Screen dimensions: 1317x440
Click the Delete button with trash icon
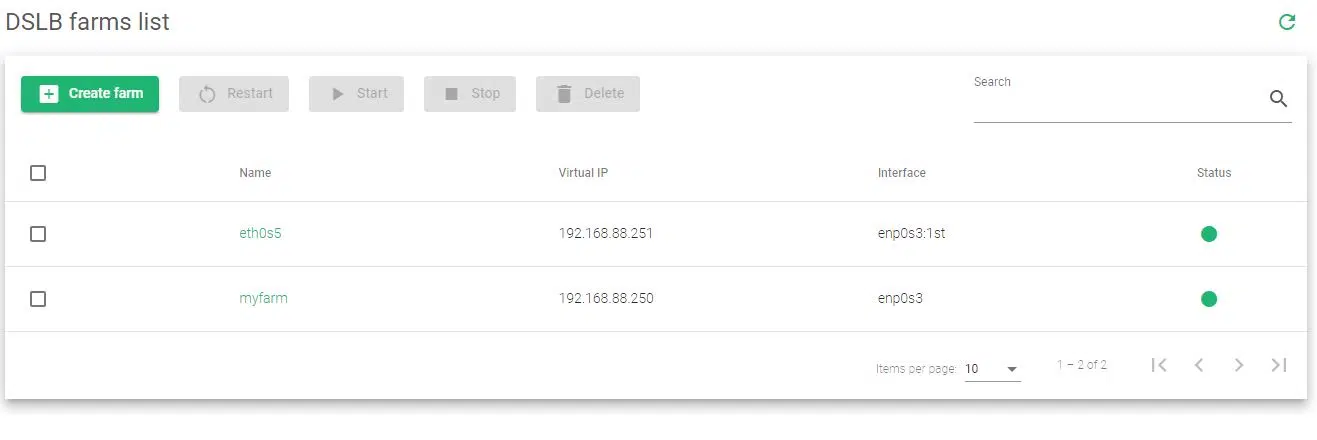(588, 94)
